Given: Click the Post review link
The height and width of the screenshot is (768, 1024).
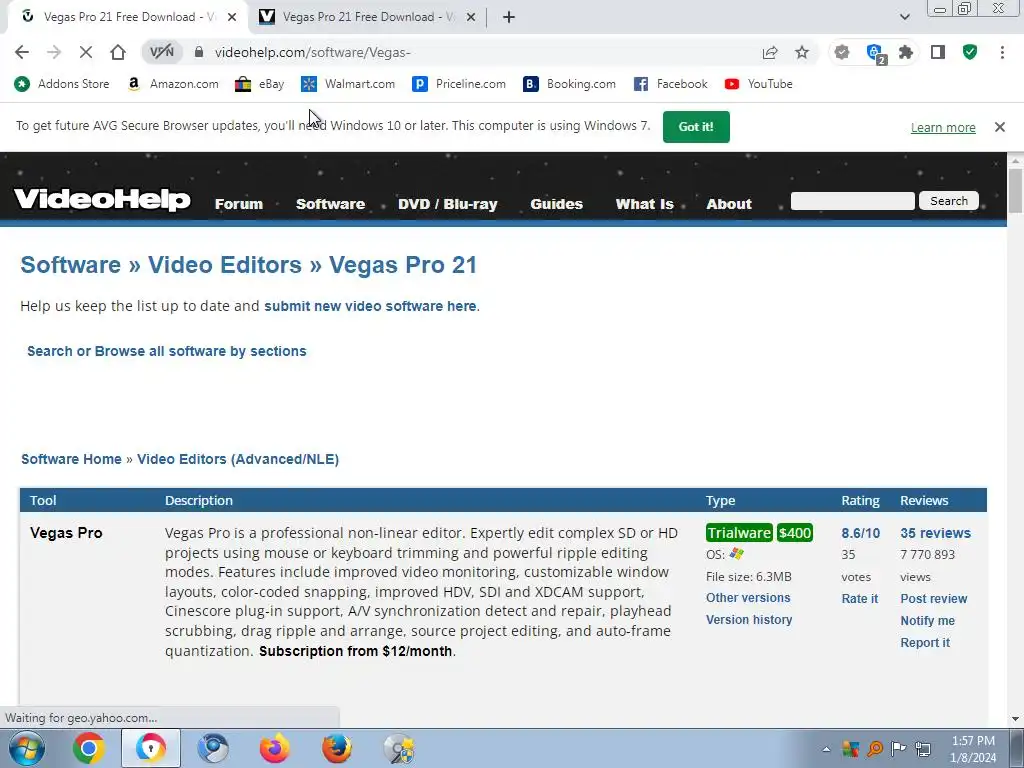Looking at the screenshot, I should coord(934,599).
